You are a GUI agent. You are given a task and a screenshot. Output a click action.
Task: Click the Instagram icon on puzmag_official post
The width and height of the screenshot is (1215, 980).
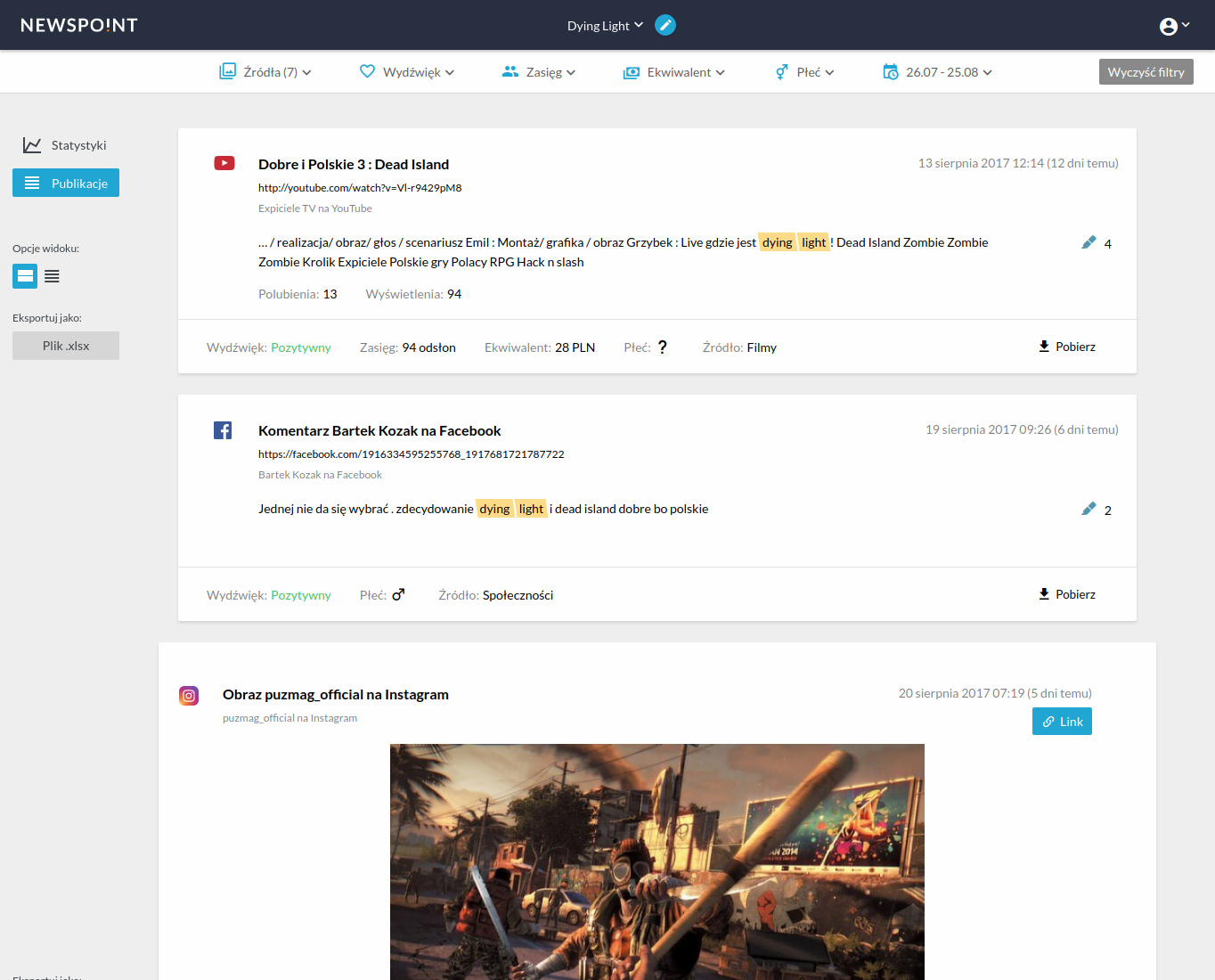pos(189,696)
